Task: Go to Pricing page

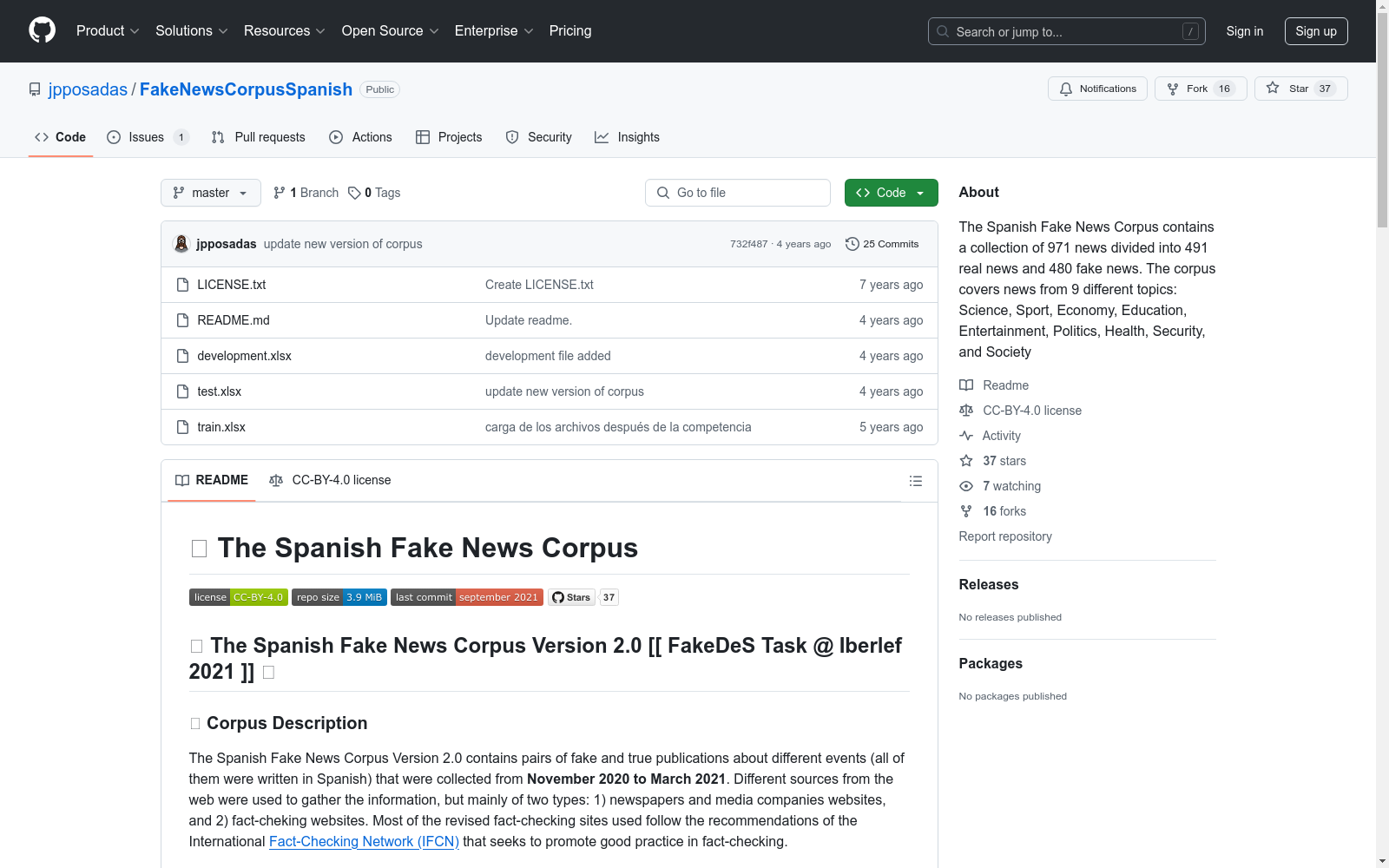Action: tap(570, 31)
